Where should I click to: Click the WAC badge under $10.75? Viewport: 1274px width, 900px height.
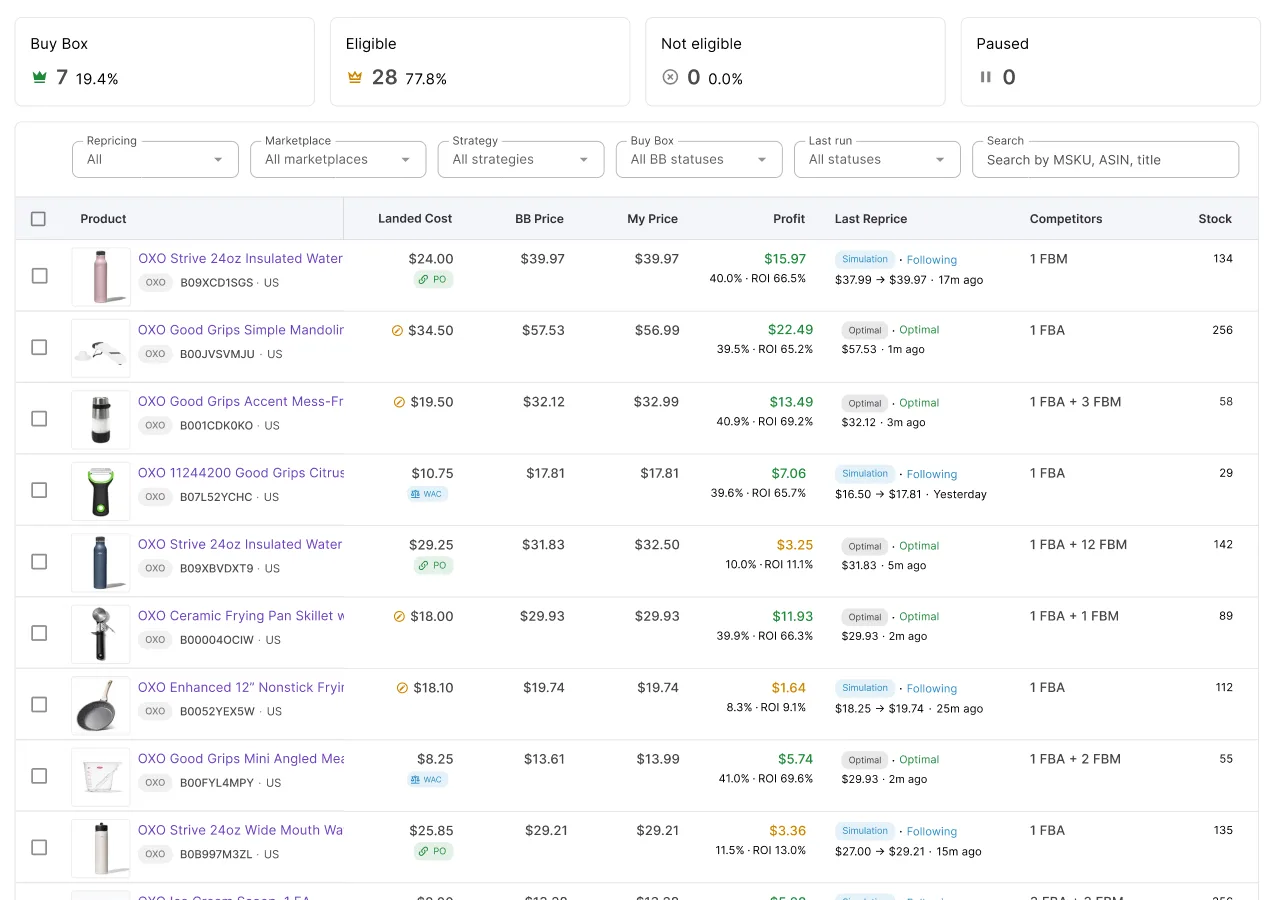tap(427, 494)
